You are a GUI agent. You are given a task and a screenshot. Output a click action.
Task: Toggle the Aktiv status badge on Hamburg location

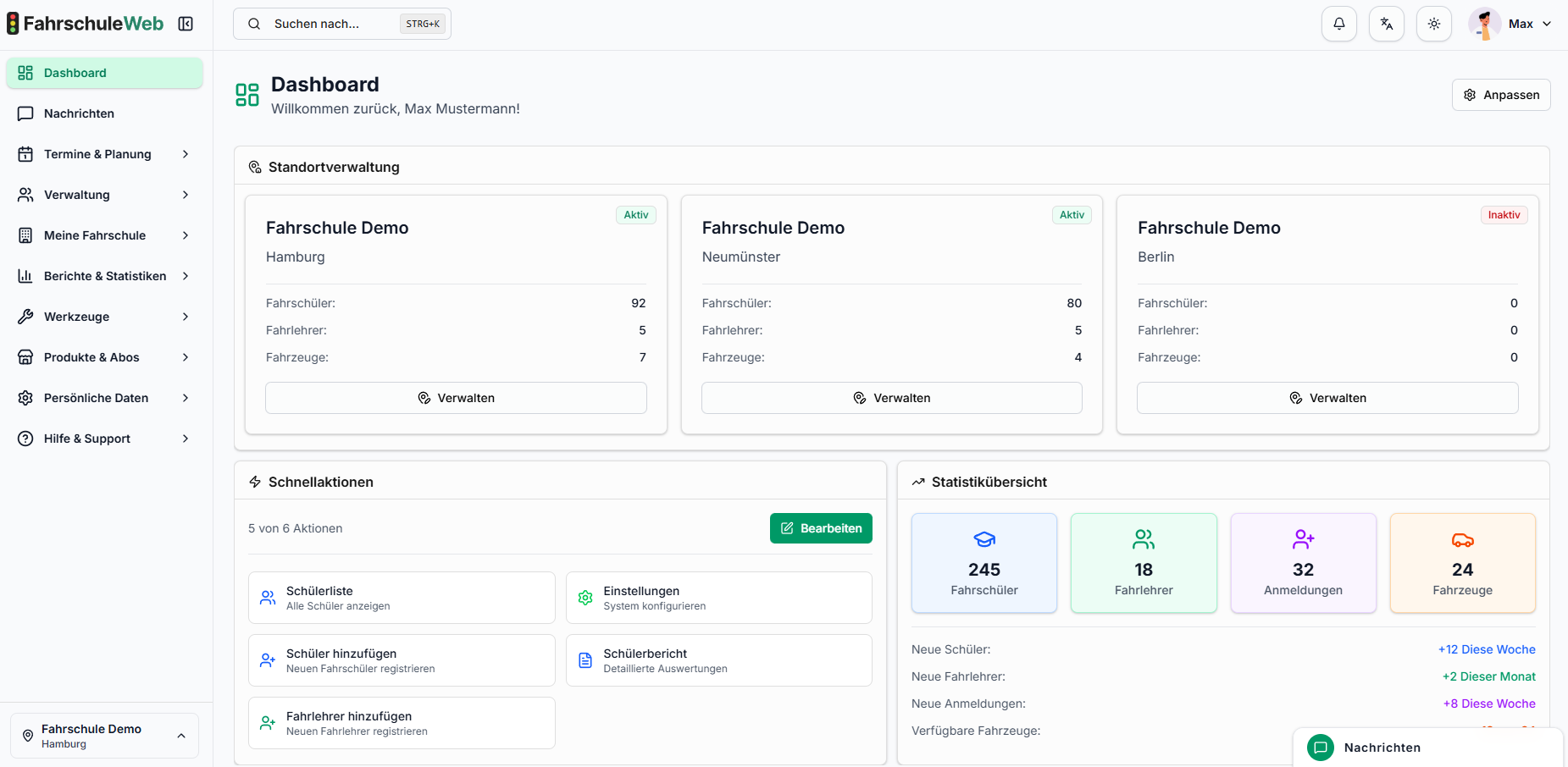(635, 214)
